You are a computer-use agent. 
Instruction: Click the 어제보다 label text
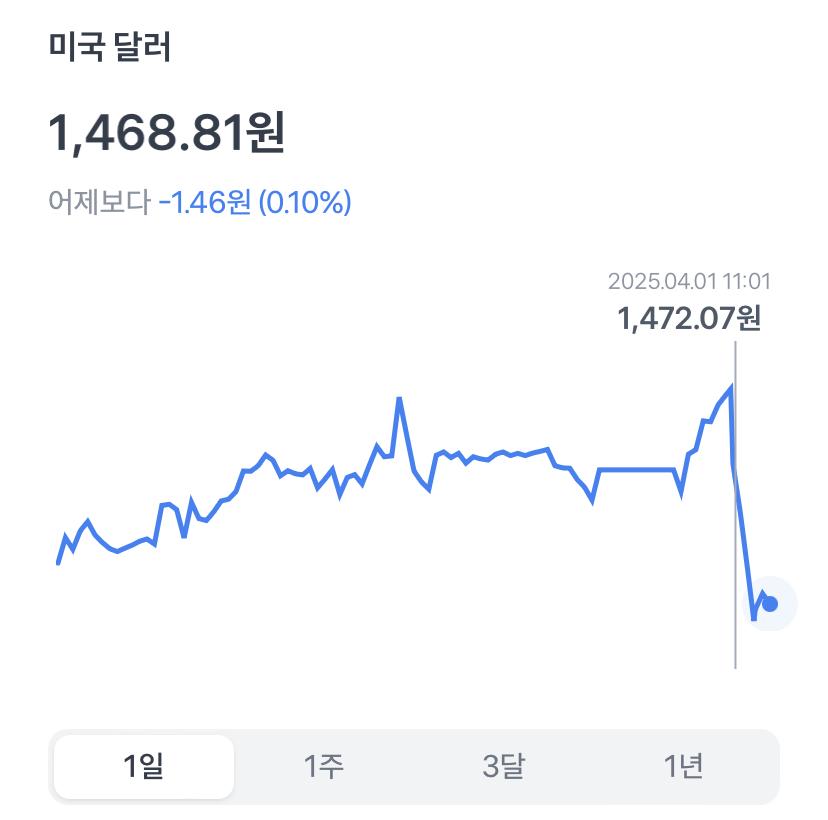[x=99, y=202]
